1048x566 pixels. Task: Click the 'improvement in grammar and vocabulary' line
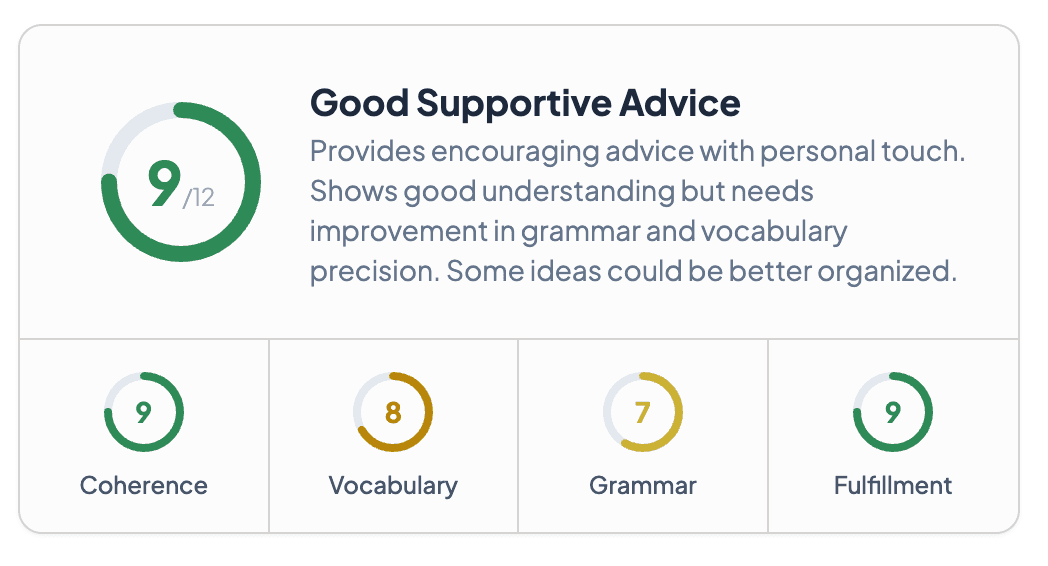(578, 232)
